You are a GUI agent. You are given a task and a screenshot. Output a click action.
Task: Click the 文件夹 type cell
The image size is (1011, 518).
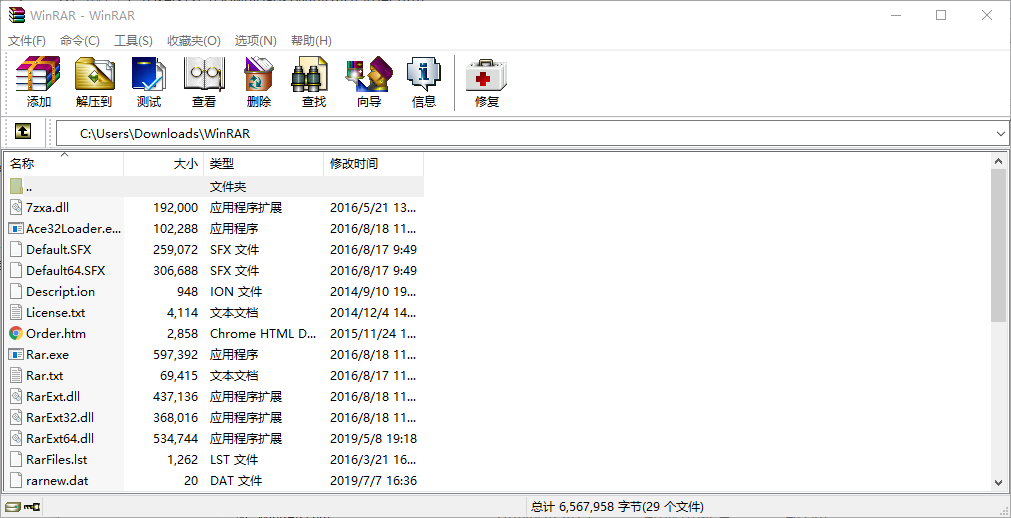pos(228,186)
